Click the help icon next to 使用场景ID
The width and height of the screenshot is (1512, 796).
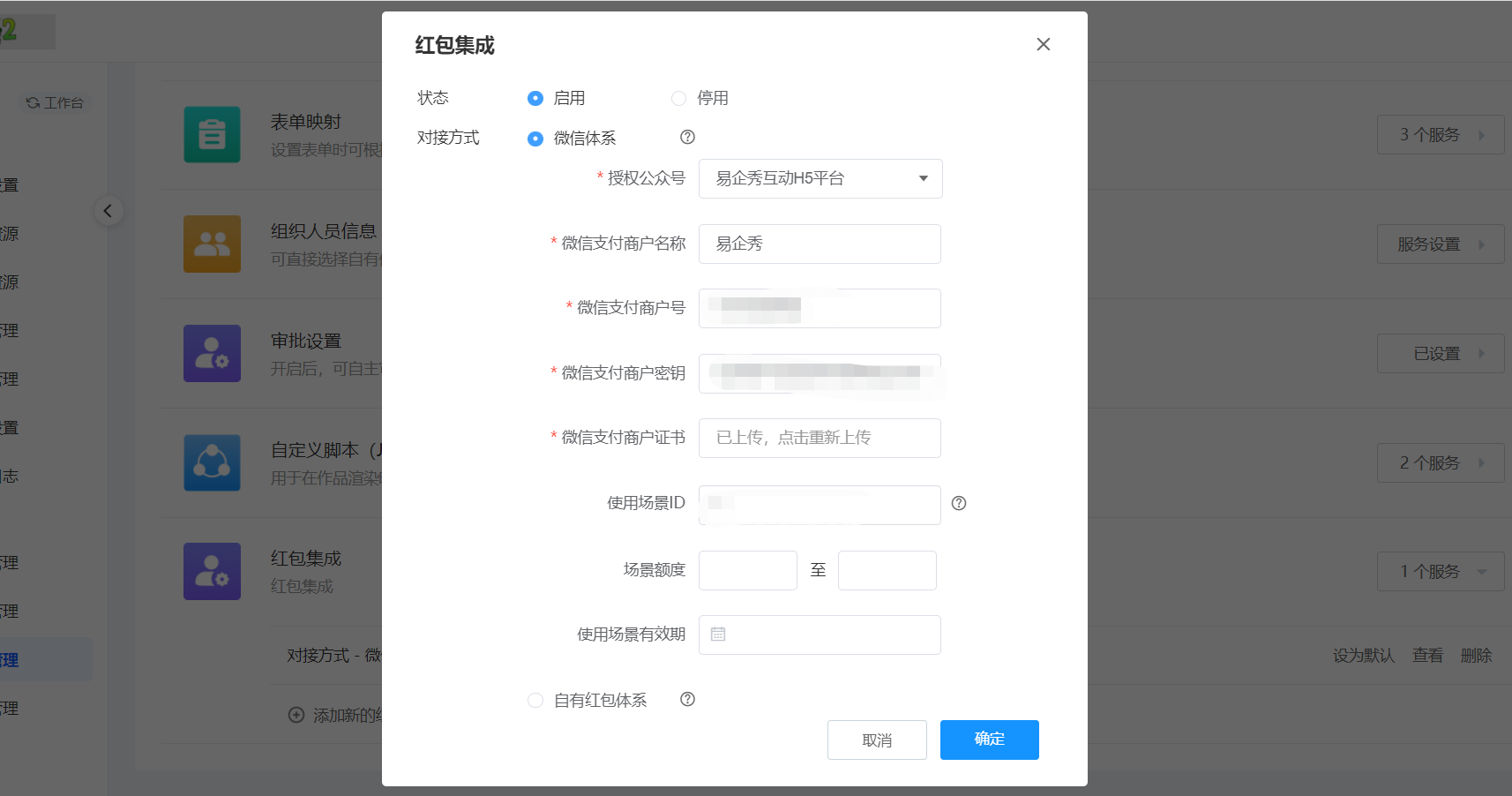959,503
